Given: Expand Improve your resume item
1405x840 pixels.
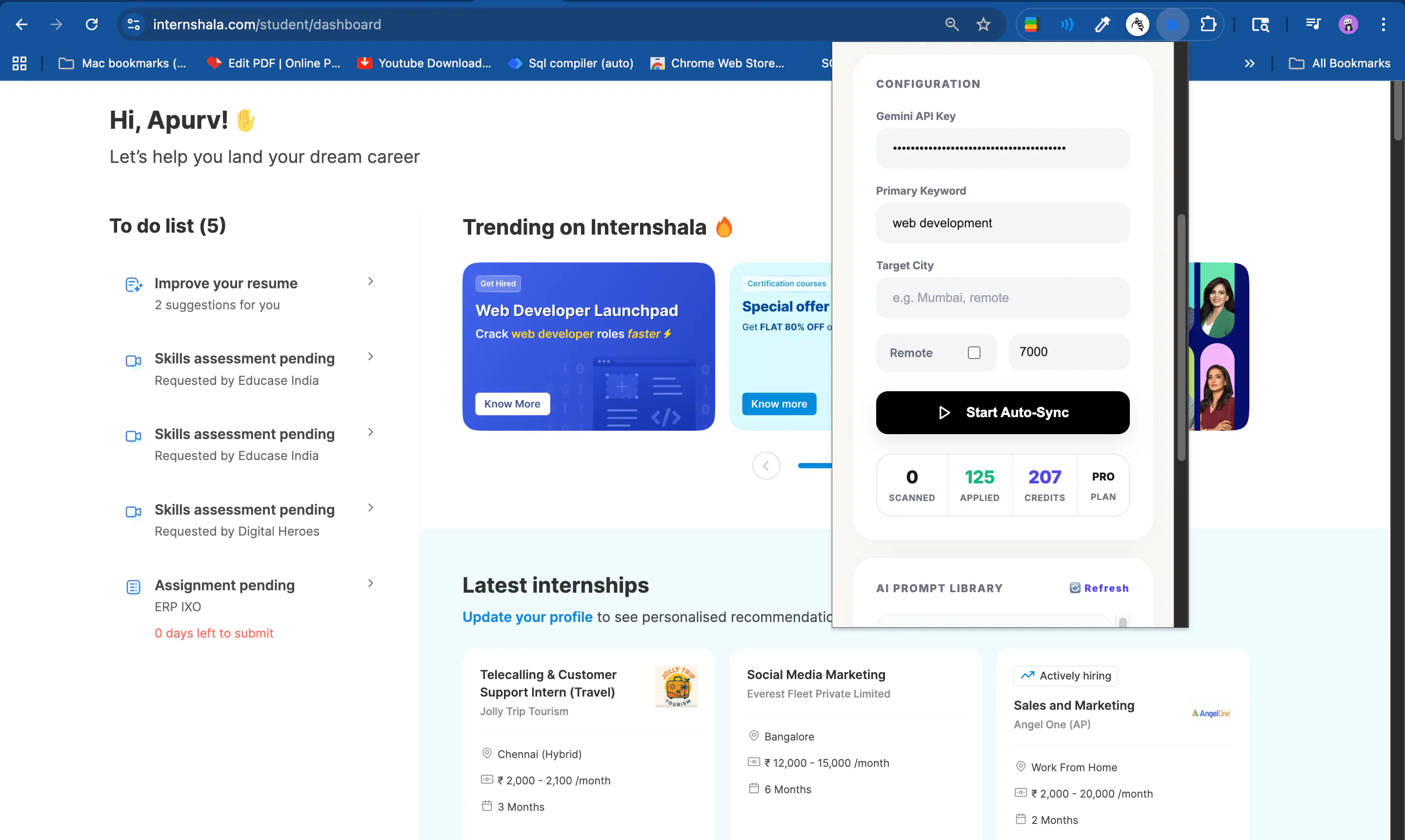Looking at the screenshot, I should (x=370, y=281).
